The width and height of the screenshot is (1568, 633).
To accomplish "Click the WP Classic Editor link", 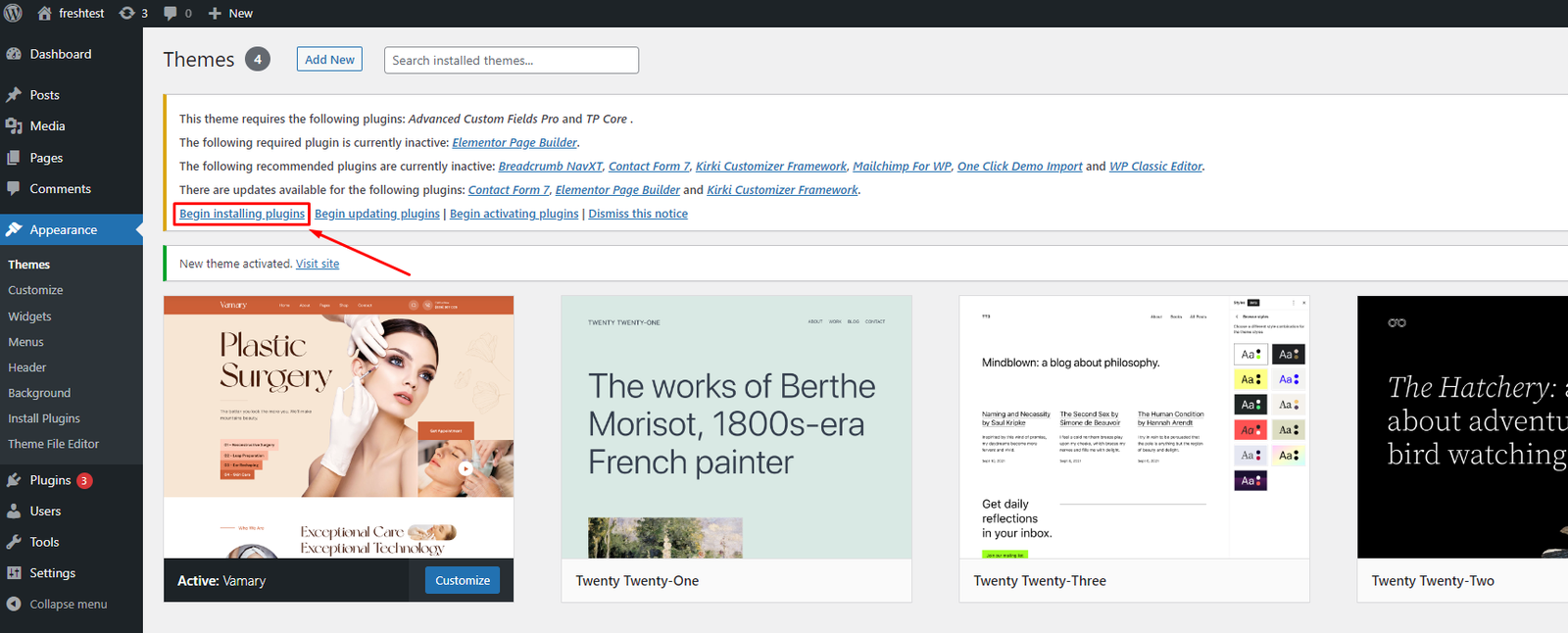I will point(1156,167).
